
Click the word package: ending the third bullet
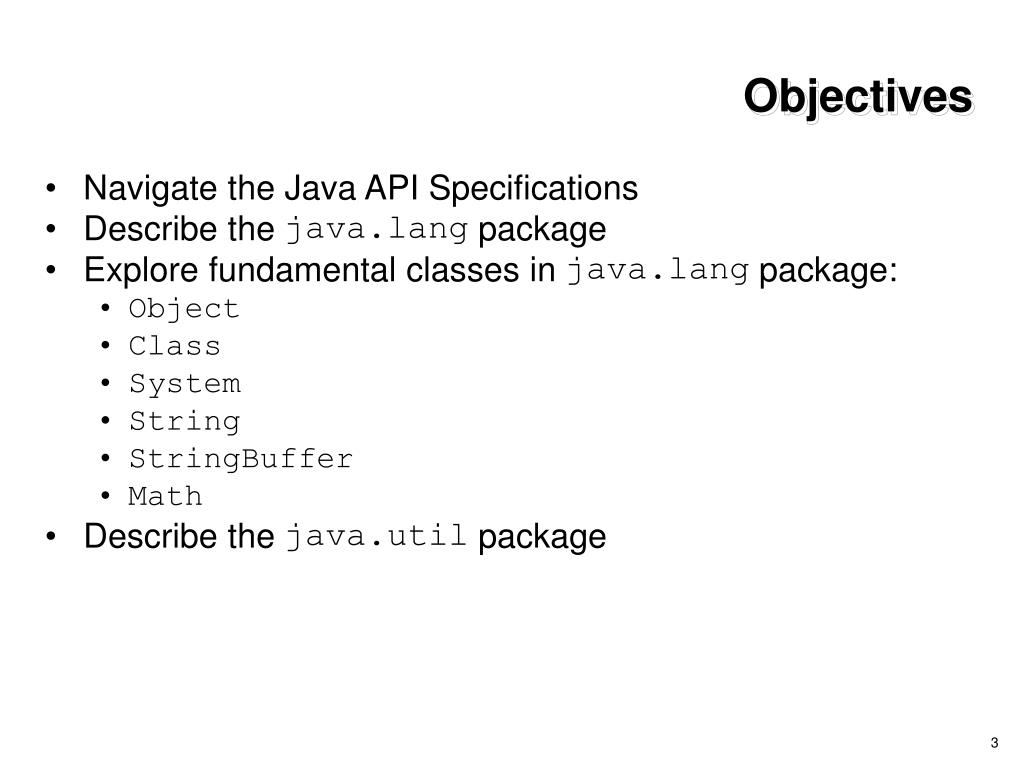click(x=828, y=270)
